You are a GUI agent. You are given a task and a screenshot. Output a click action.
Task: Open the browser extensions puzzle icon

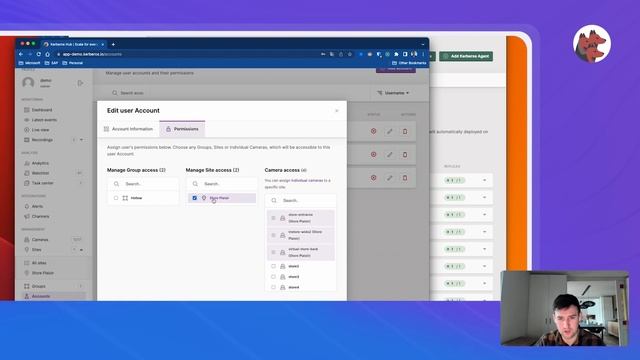click(x=396, y=54)
